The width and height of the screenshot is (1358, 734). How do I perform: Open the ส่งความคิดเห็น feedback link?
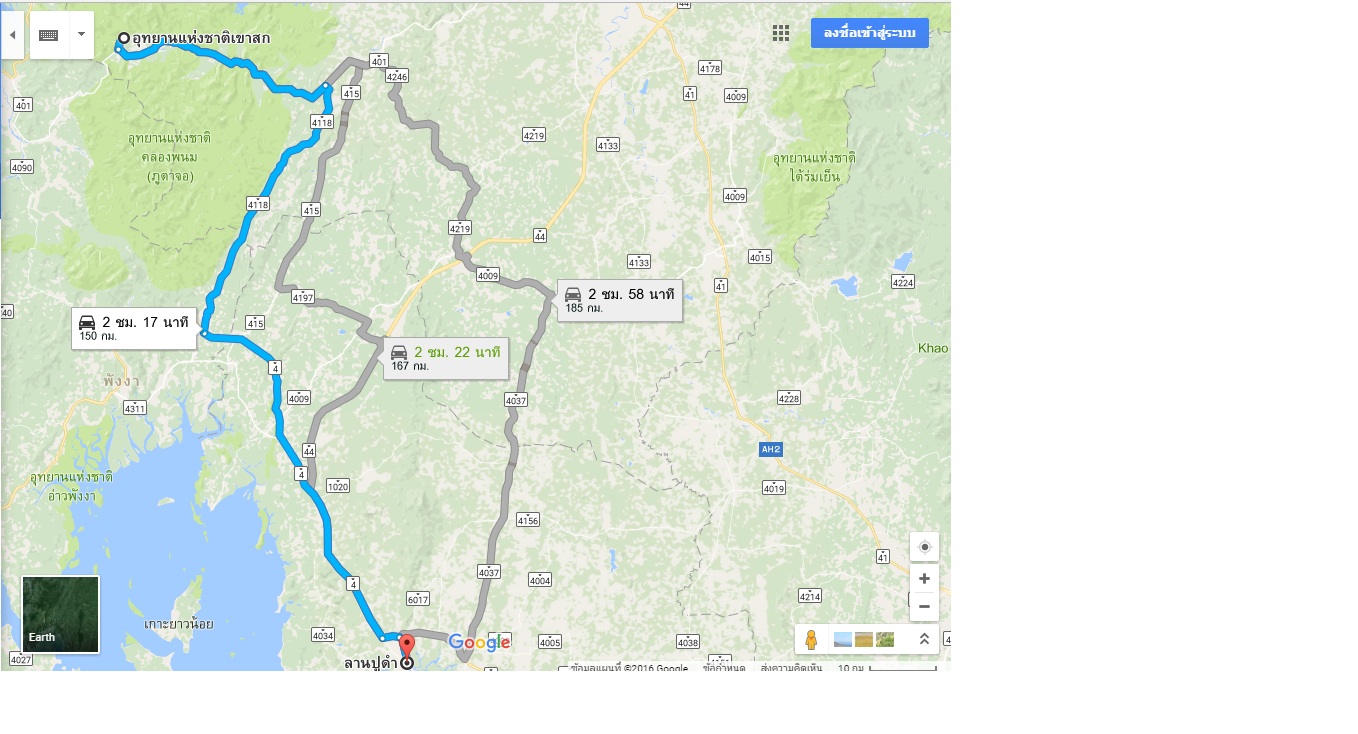tap(791, 668)
